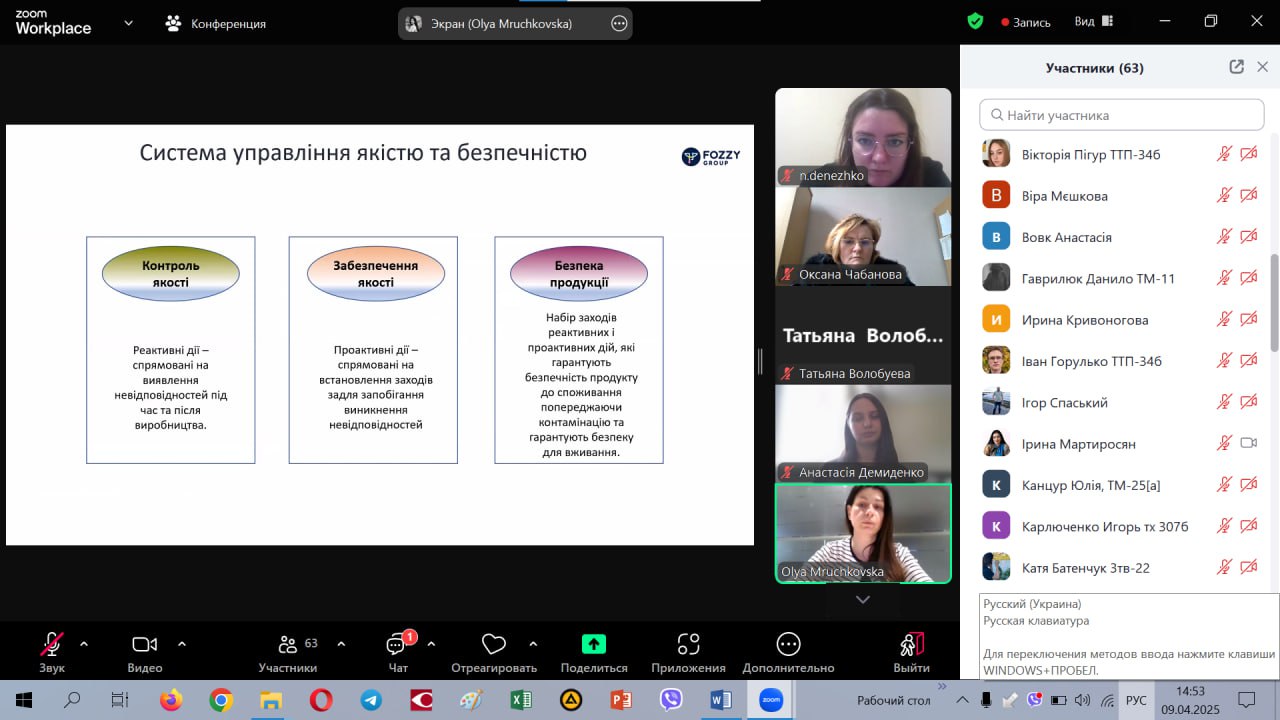The height and width of the screenshot is (720, 1280).
Task: Select the Экран (Olya Mruchkovska) shared screen label
Action: [x=502, y=23]
